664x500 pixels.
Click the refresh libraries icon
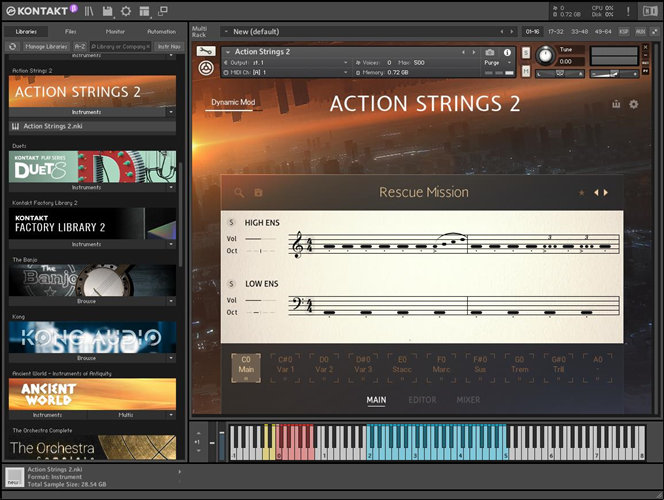pyautogui.click(x=12, y=46)
